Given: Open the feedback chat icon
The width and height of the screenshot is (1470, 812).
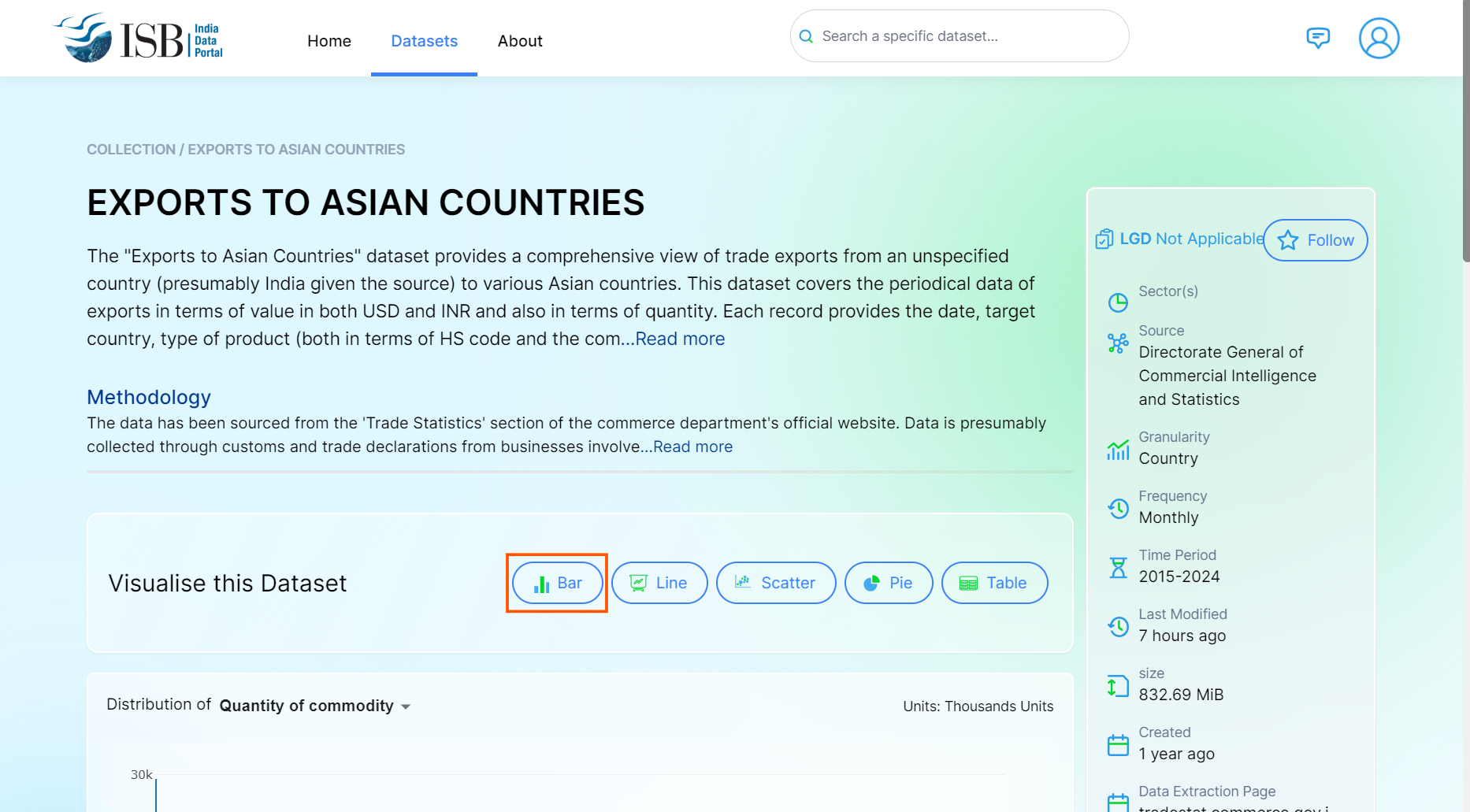Looking at the screenshot, I should (1318, 38).
